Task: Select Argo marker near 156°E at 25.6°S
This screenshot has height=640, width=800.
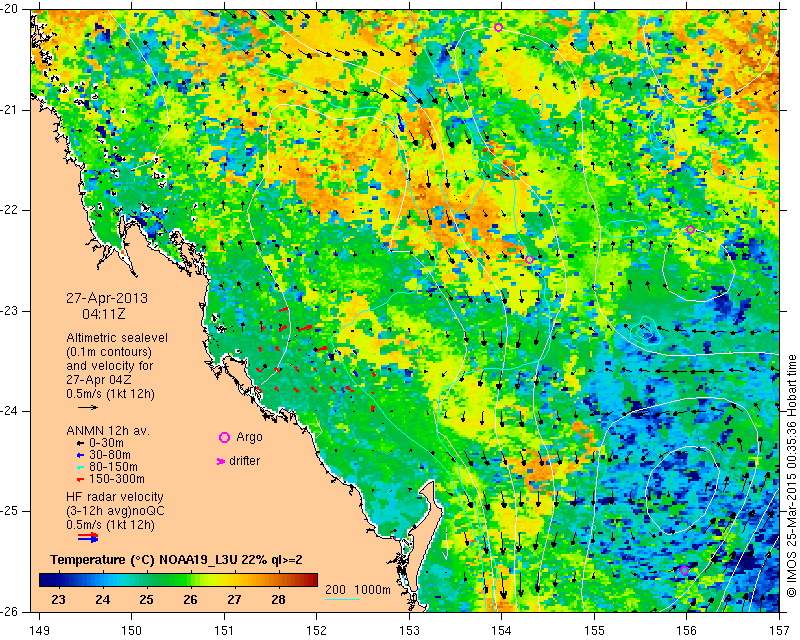Action: pyautogui.click(x=684, y=571)
